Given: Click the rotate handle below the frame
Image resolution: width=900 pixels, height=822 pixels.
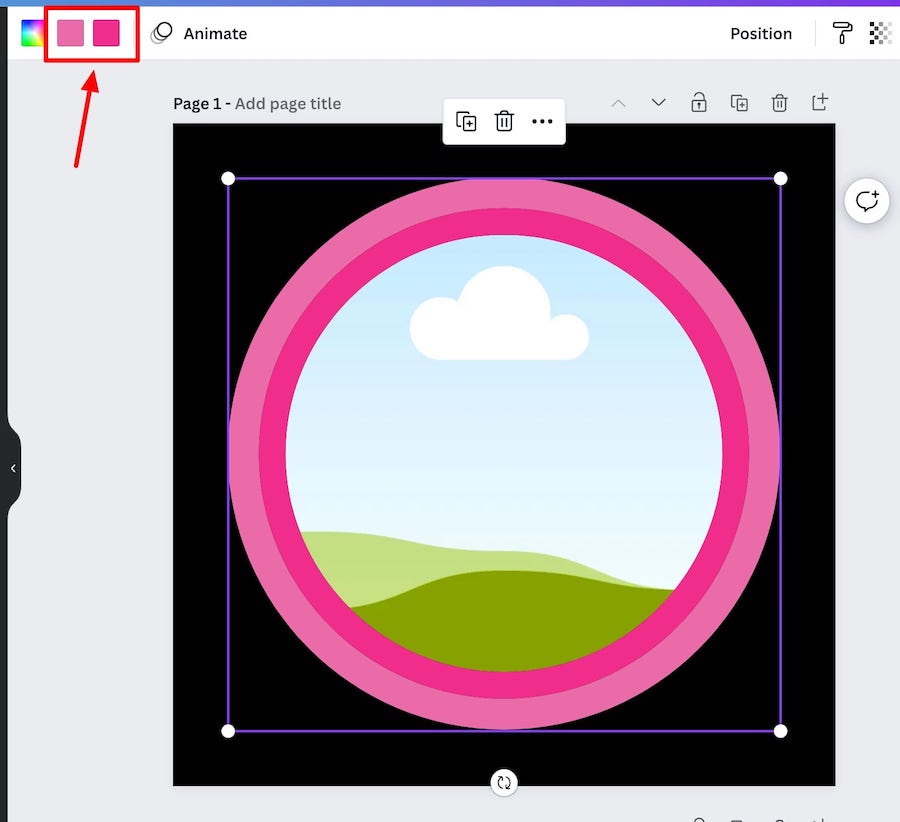Looking at the screenshot, I should [504, 782].
